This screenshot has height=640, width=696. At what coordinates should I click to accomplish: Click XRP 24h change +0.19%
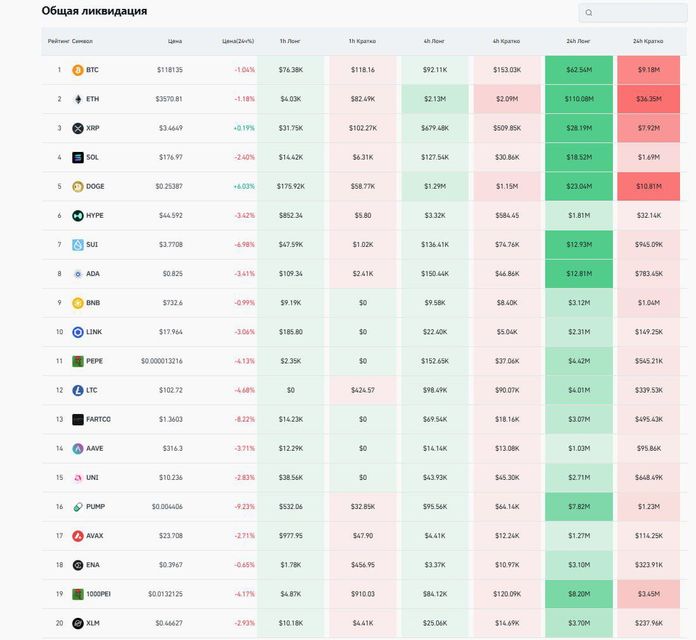(x=244, y=128)
